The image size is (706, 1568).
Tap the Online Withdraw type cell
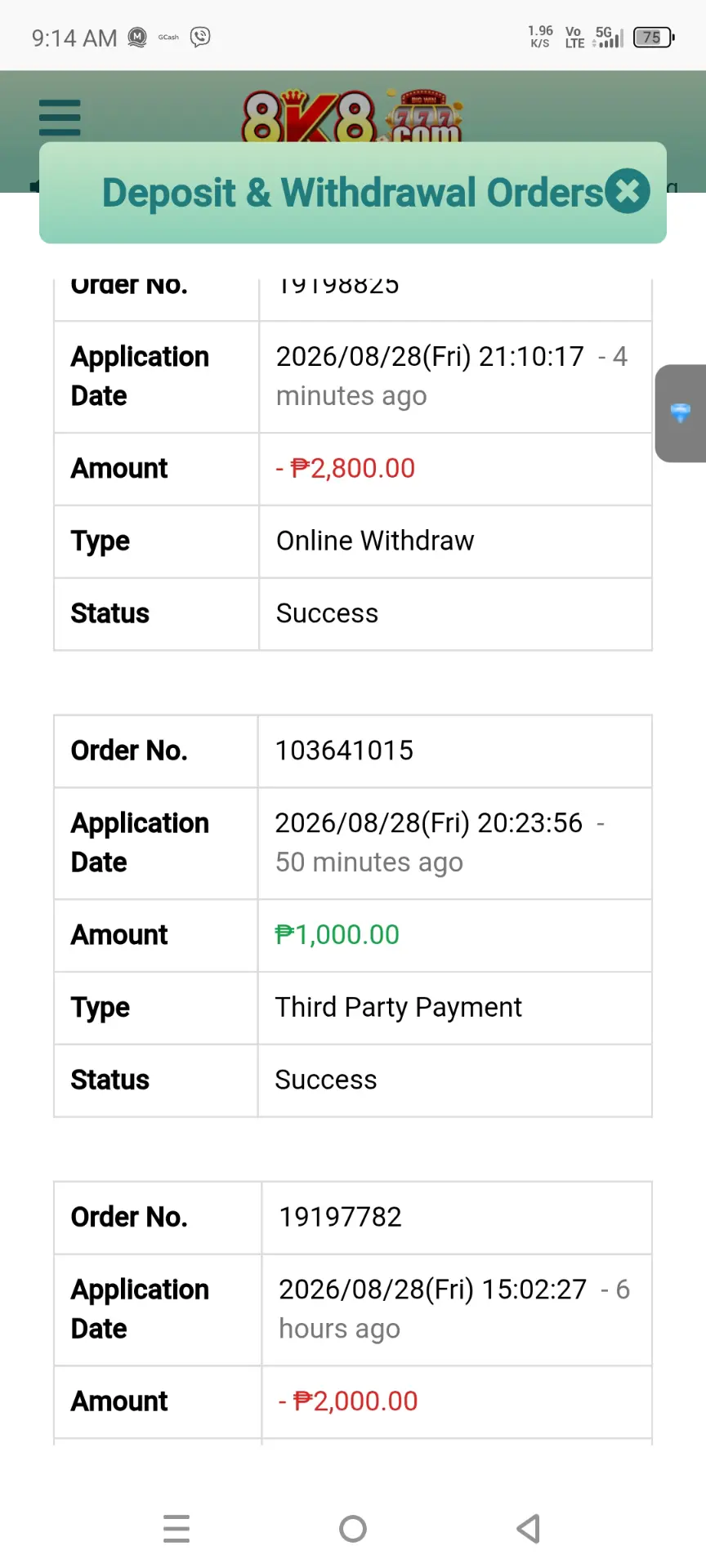click(x=456, y=541)
